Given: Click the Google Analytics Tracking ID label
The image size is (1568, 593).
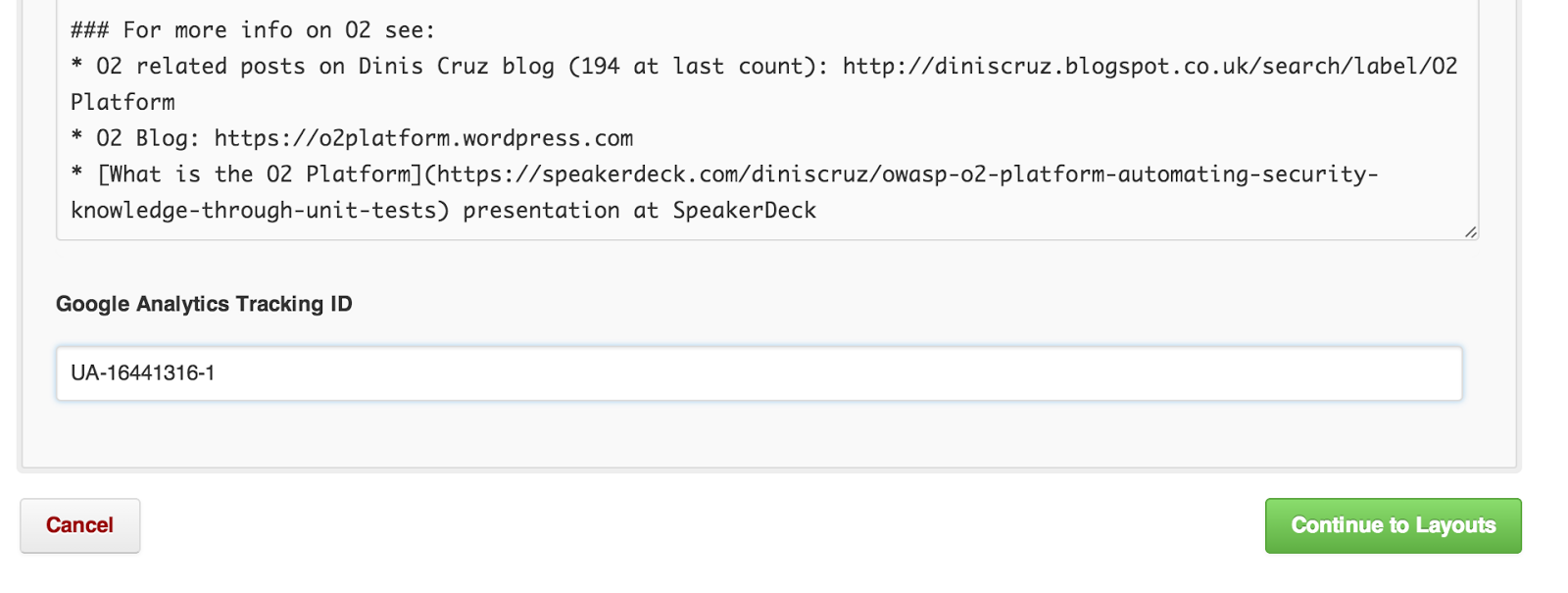Looking at the screenshot, I should coord(204,304).
